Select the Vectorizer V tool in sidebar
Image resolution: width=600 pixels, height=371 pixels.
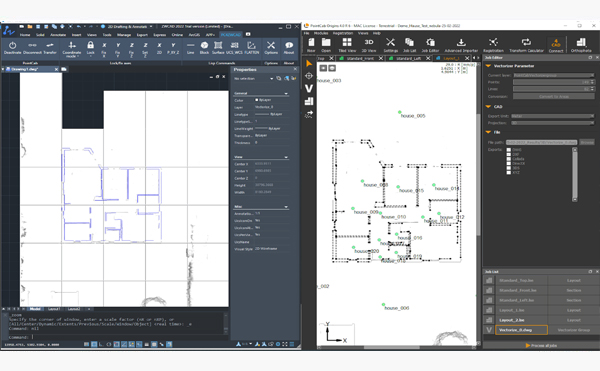point(309,88)
